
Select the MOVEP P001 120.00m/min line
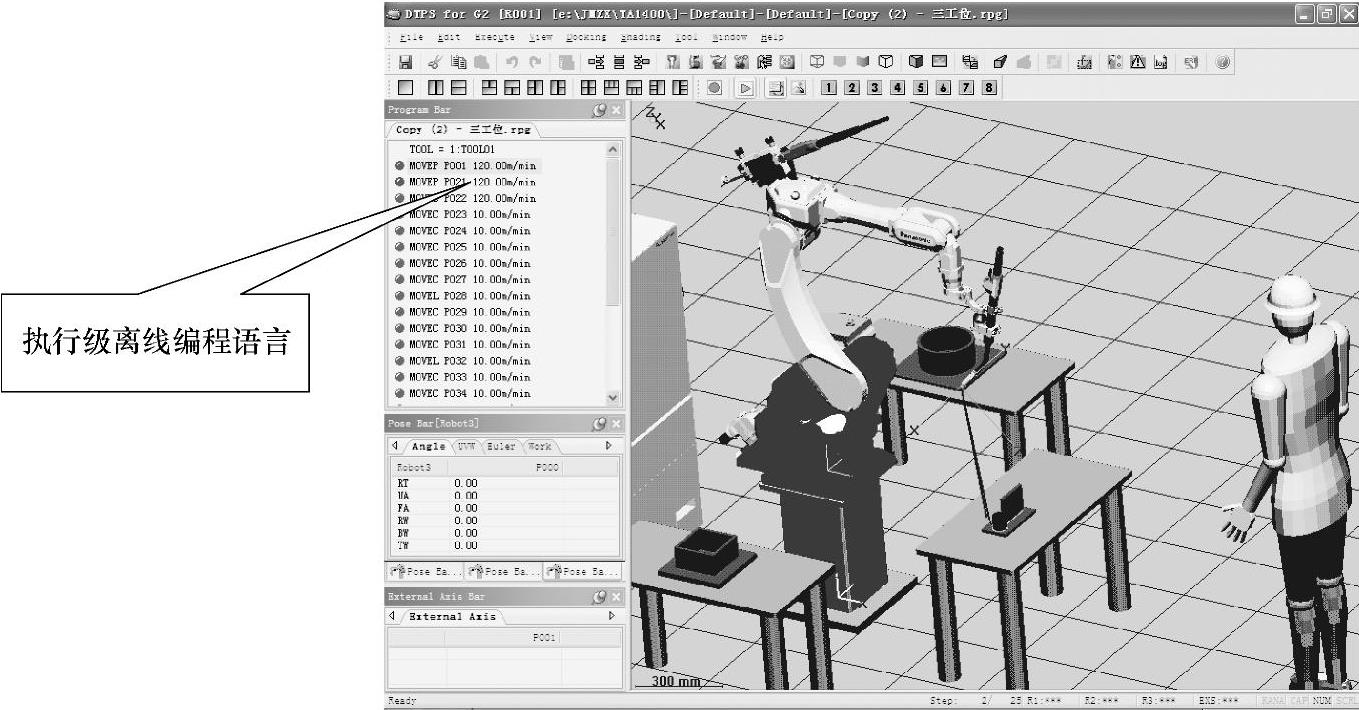tap(472, 165)
